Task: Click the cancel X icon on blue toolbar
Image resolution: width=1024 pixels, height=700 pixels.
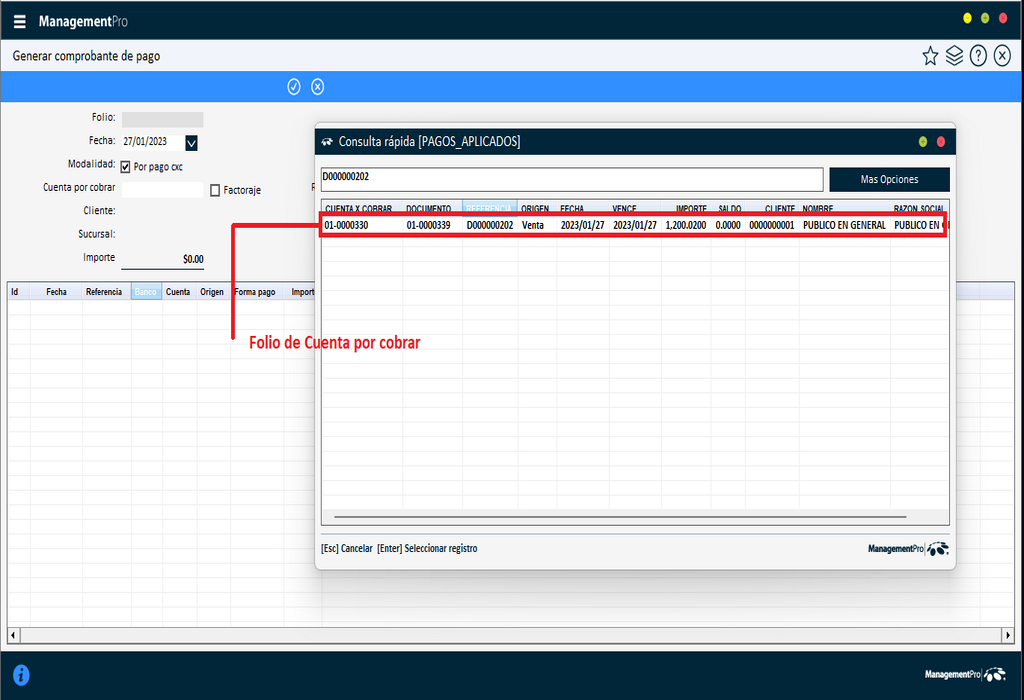Action: [317, 87]
